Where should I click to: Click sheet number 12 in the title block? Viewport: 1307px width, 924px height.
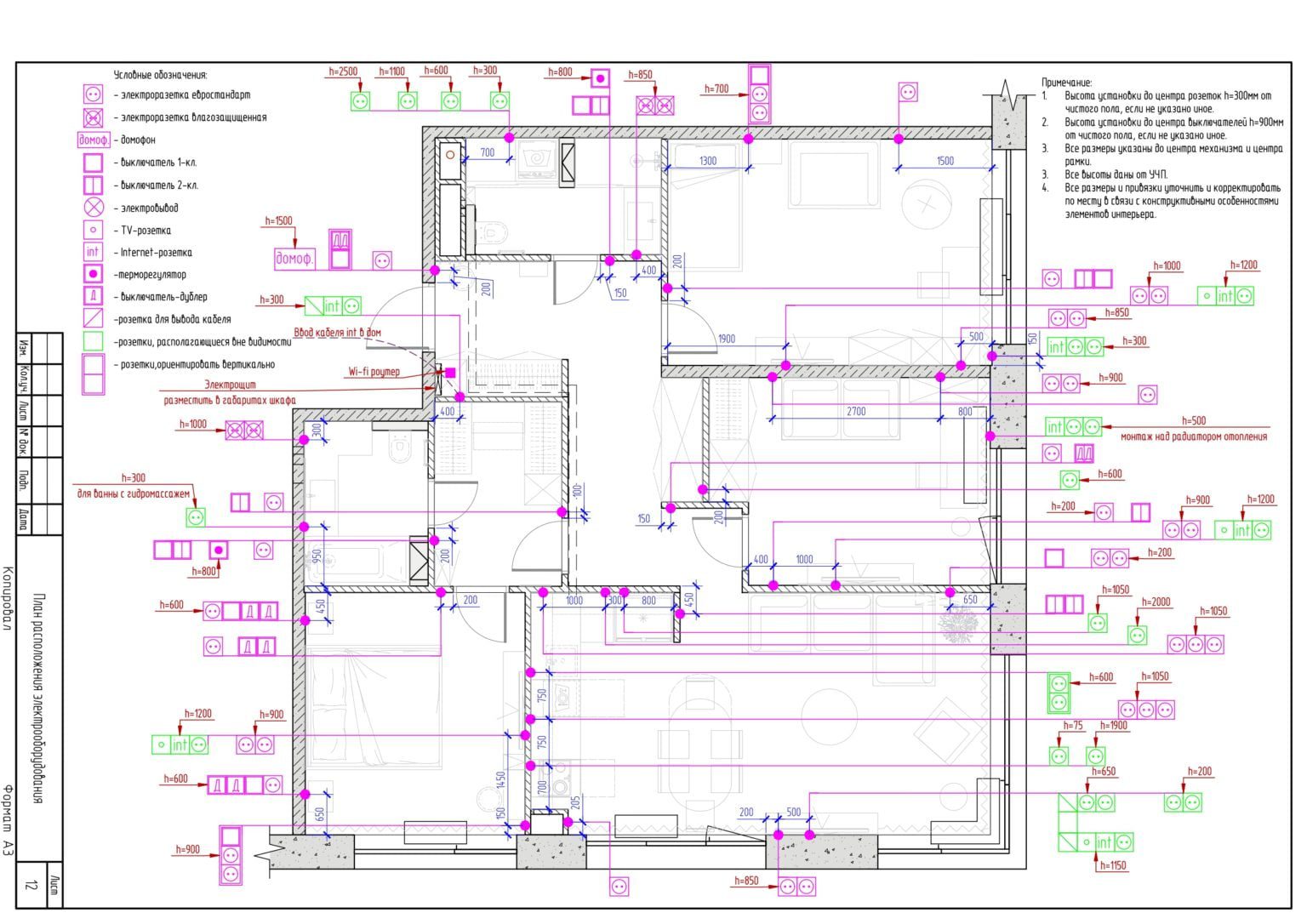tap(31, 886)
